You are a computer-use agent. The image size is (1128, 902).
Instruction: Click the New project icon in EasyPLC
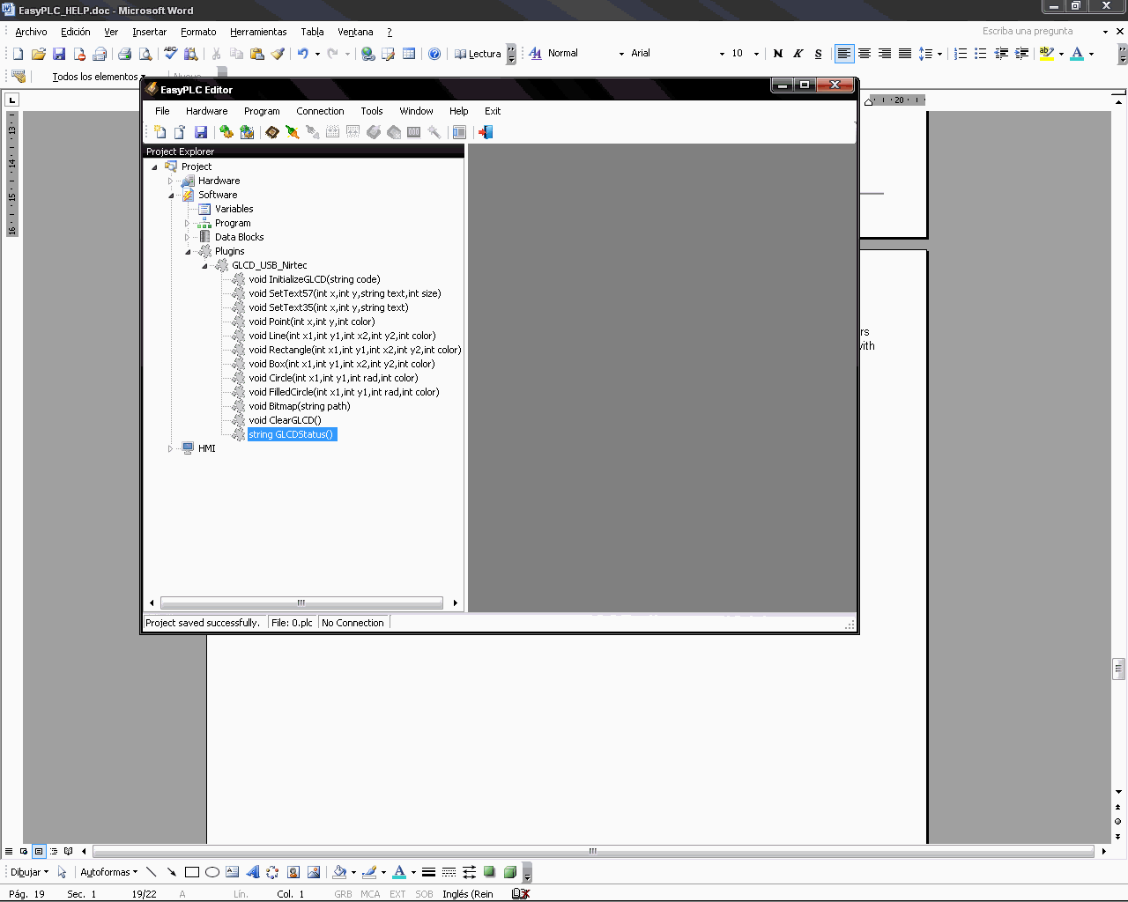click(160, 132)
